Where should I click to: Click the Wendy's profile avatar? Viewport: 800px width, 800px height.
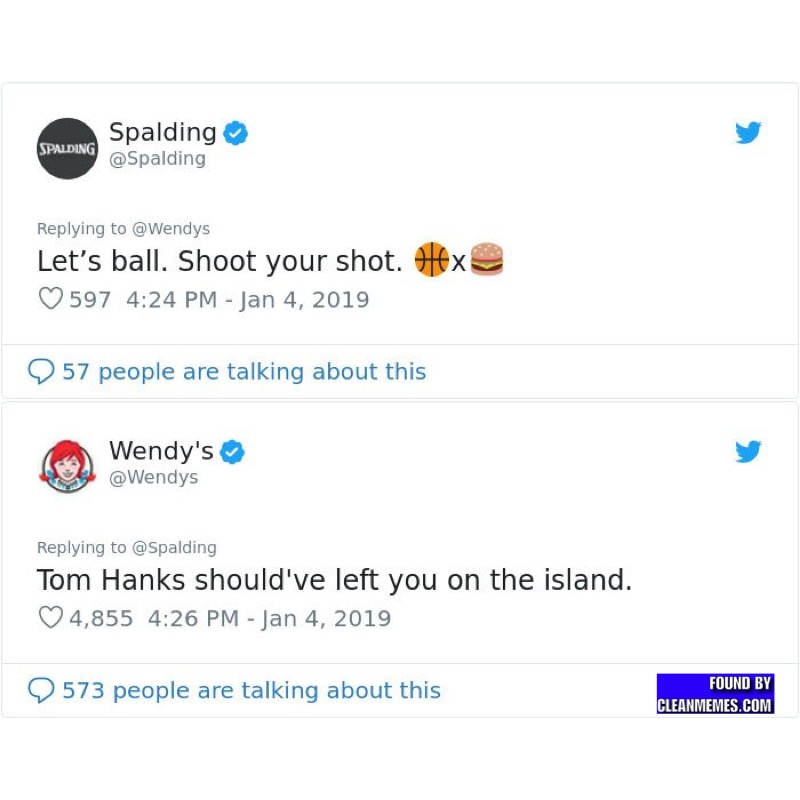[67, 467]
